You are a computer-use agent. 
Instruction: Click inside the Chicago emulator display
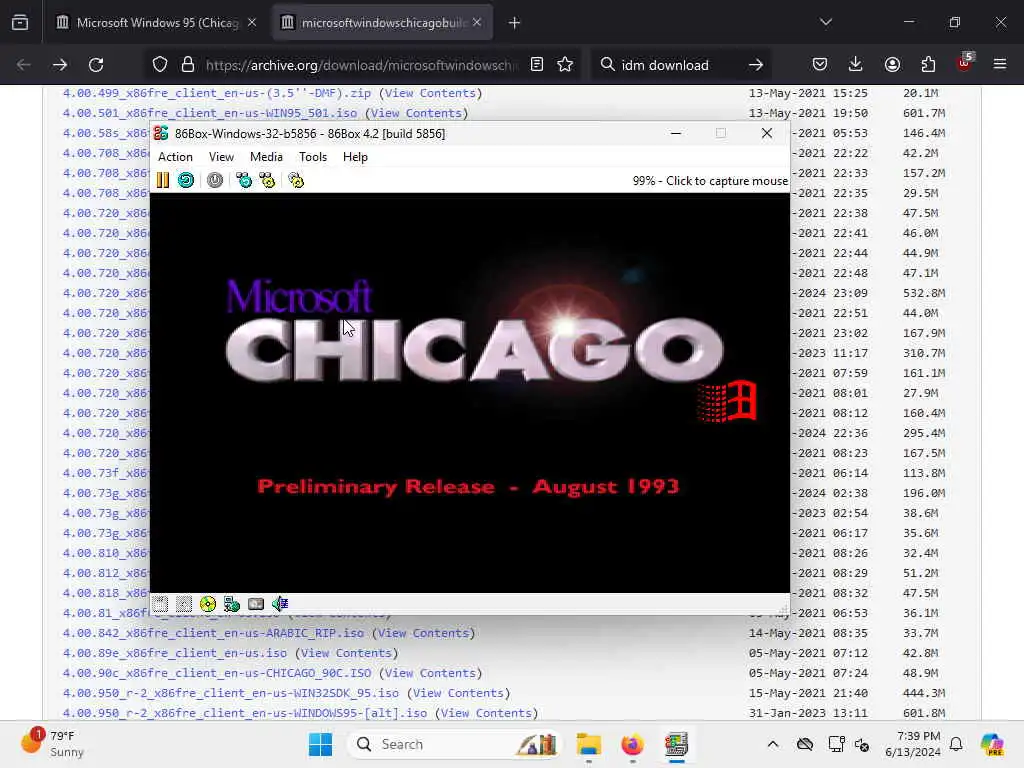point(470,392)
